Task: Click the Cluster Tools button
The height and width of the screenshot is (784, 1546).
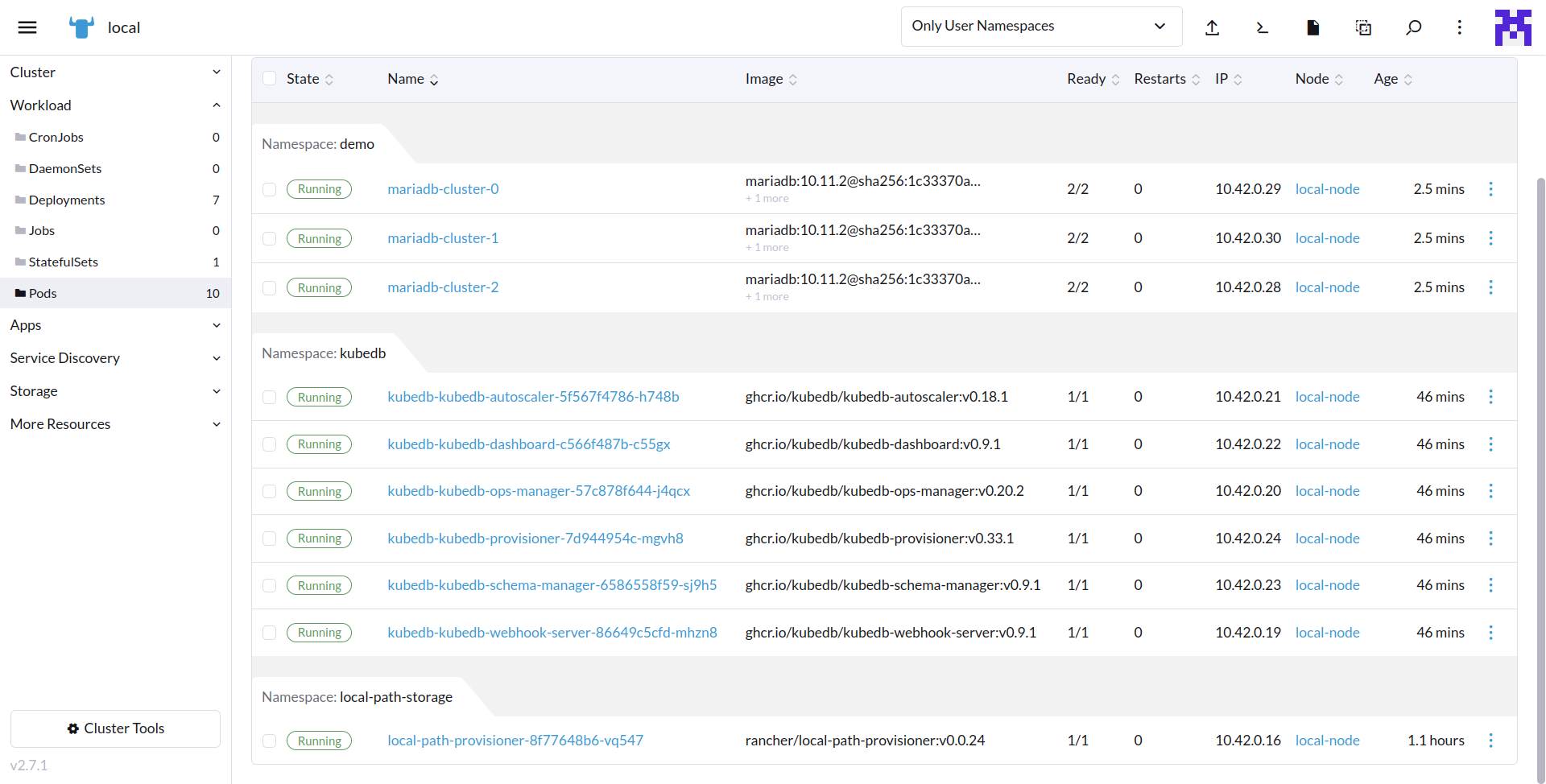Action: (x=115, y=728)
